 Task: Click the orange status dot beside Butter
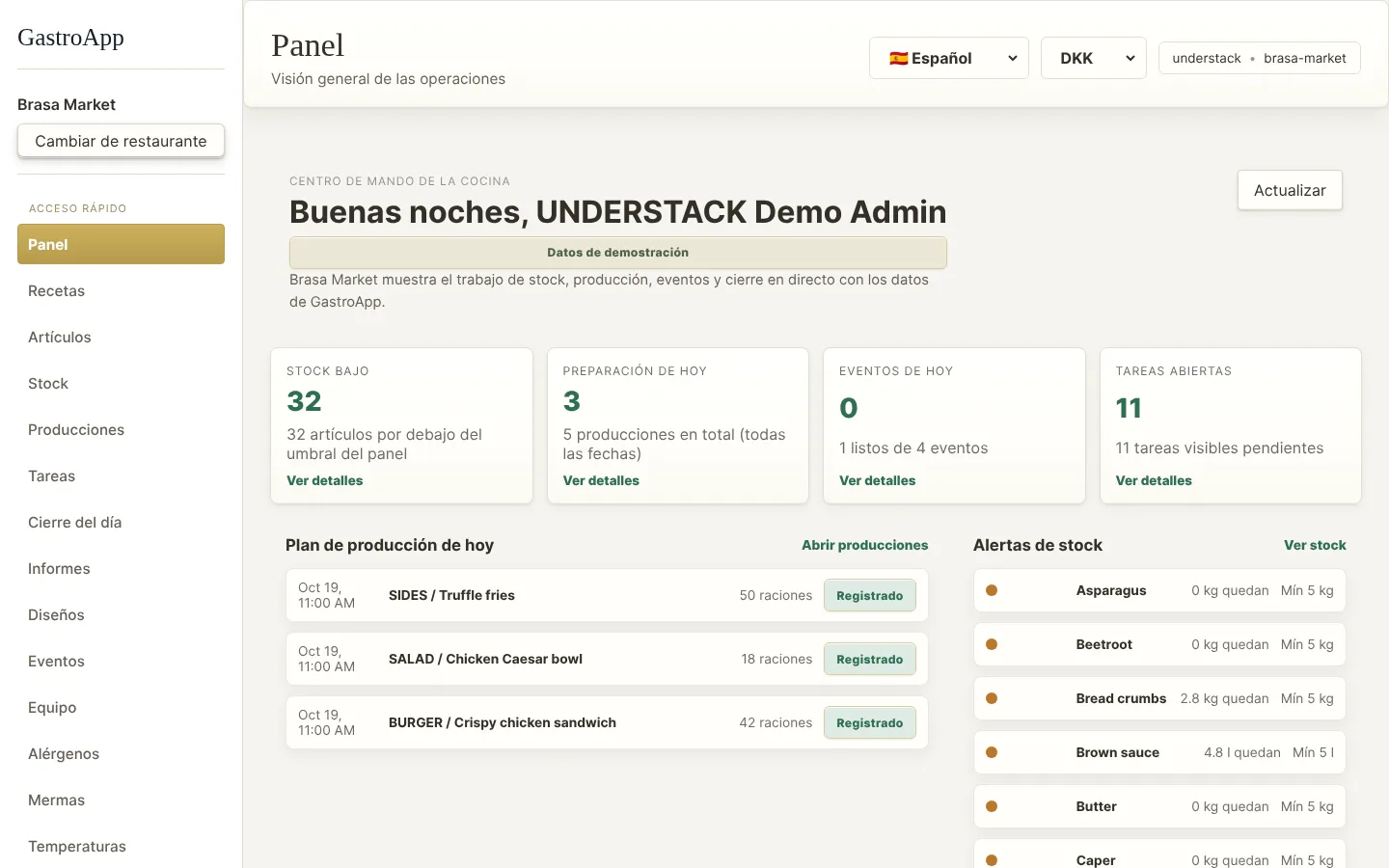(992, 806)
